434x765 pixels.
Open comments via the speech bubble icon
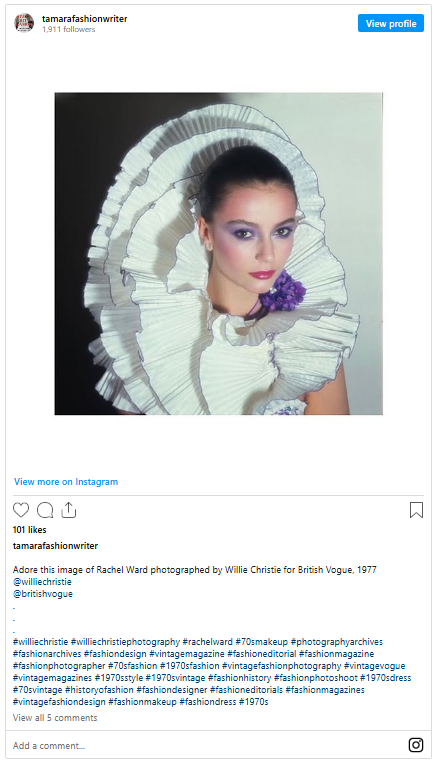click(45, 510)
